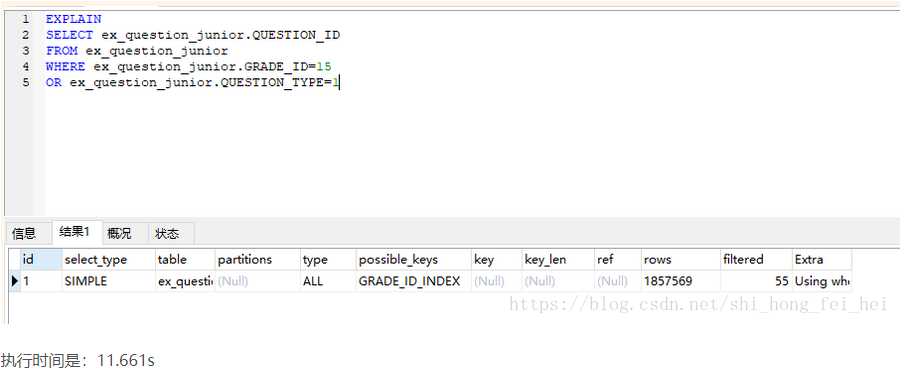Click the Extra column header

[822, 260]
